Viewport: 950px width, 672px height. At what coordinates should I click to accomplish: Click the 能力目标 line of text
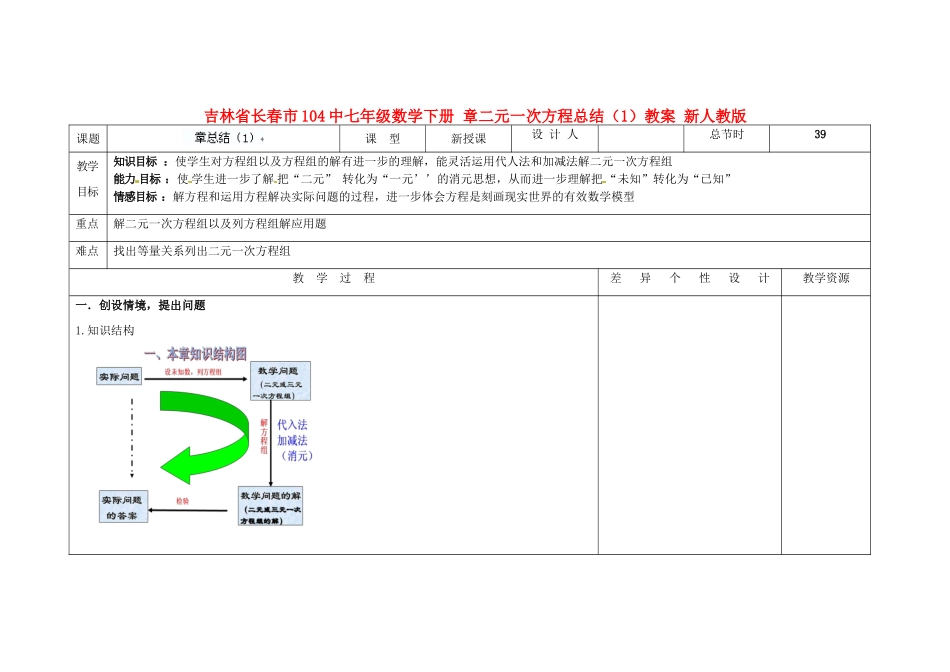[x=422, y=179]
